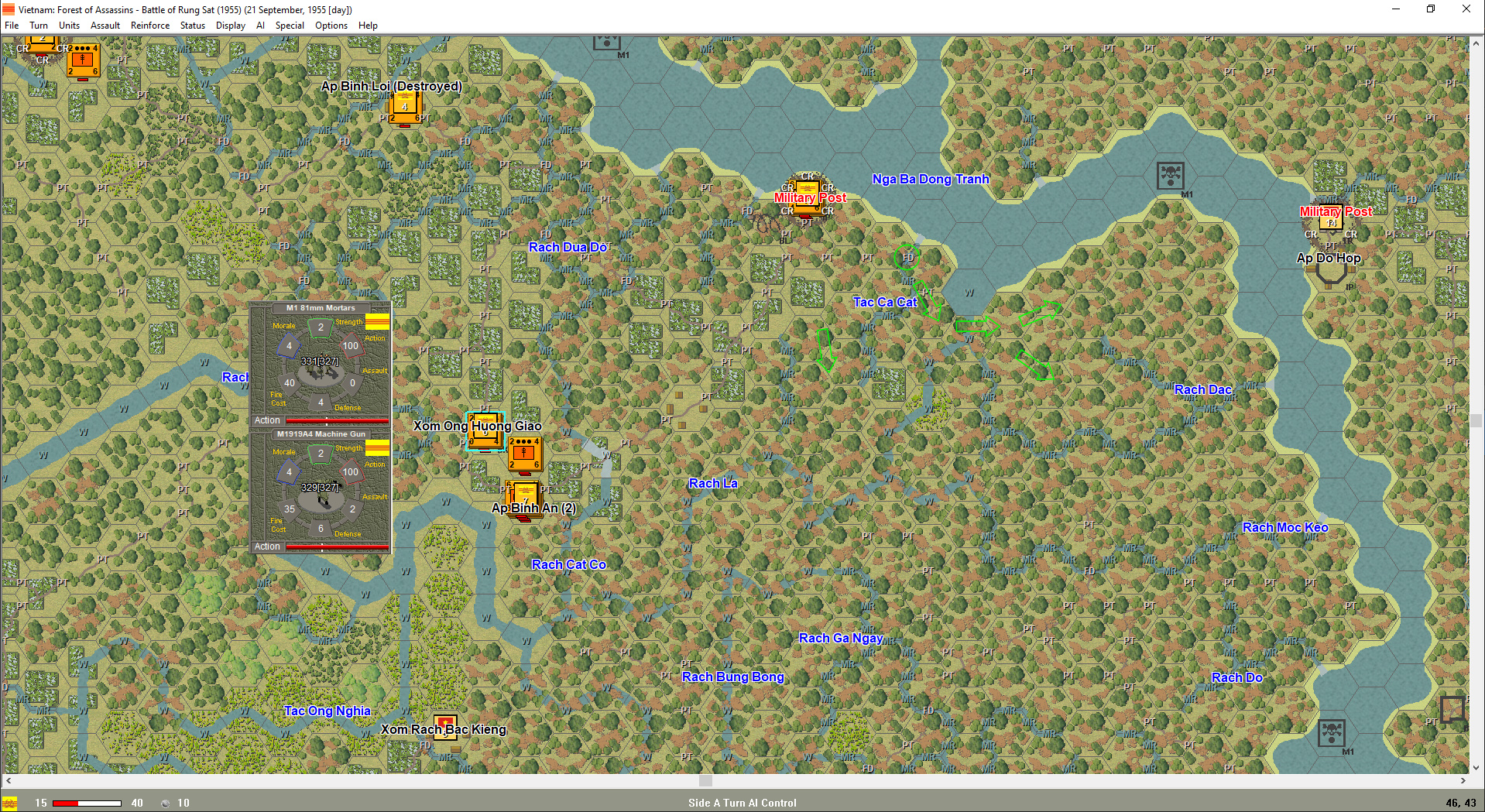Viewport: 1485px width, 812px height.
Task: Open the Assault menu
Action: tap(105, 26)
